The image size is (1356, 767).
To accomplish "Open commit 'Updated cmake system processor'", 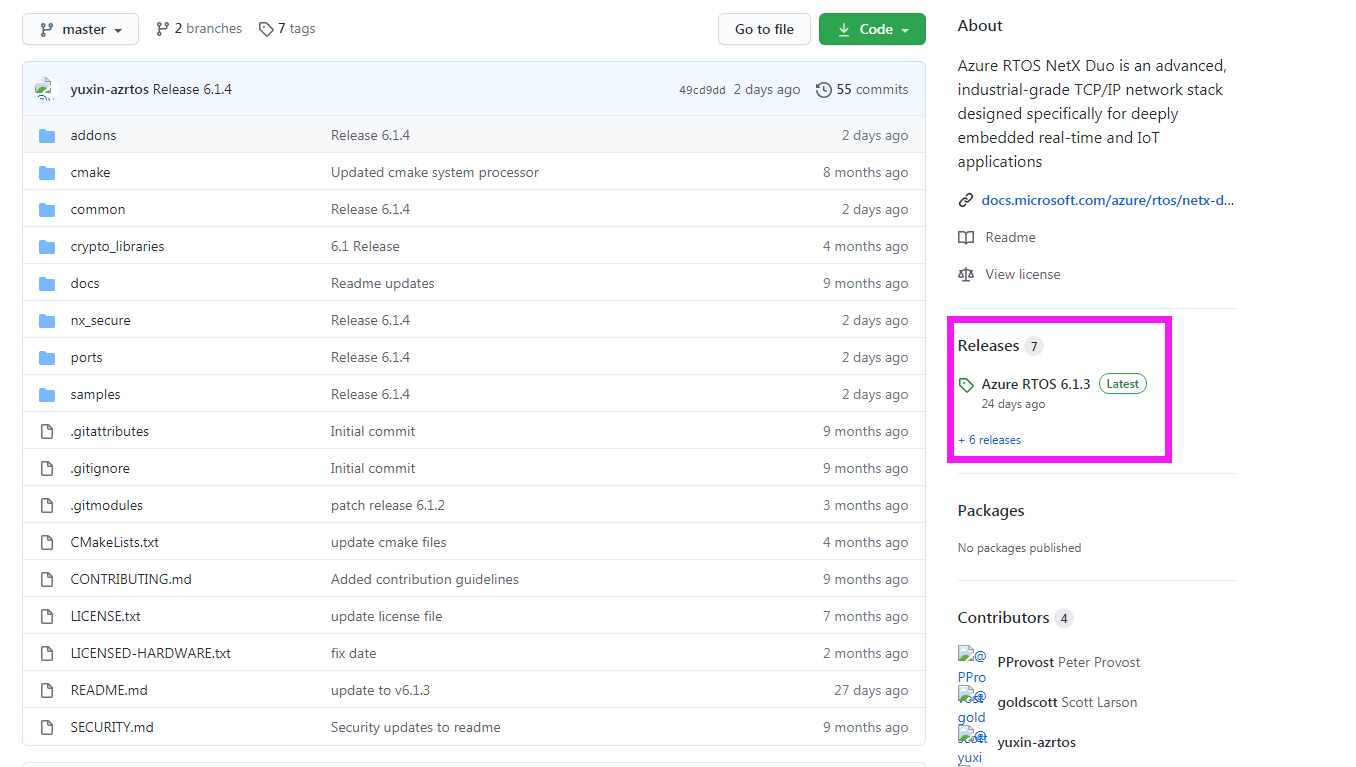I will click(x=435, y=172).
